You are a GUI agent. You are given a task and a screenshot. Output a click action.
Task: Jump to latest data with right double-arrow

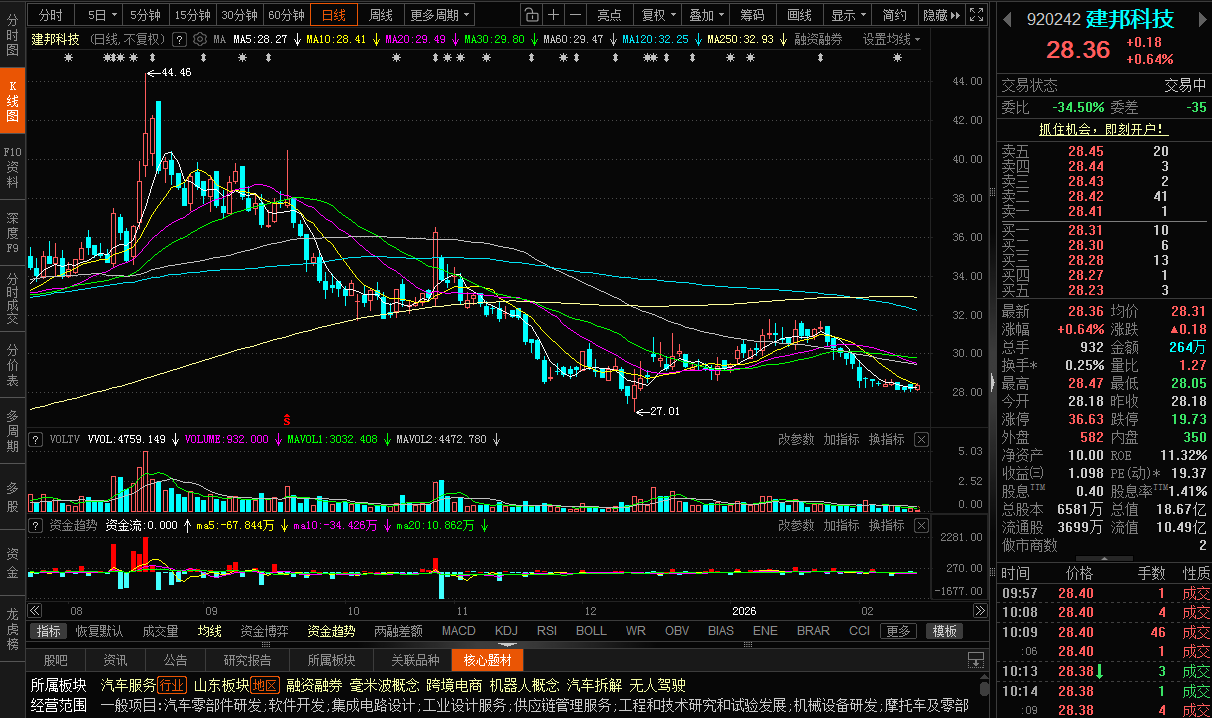tap(979, 610)
